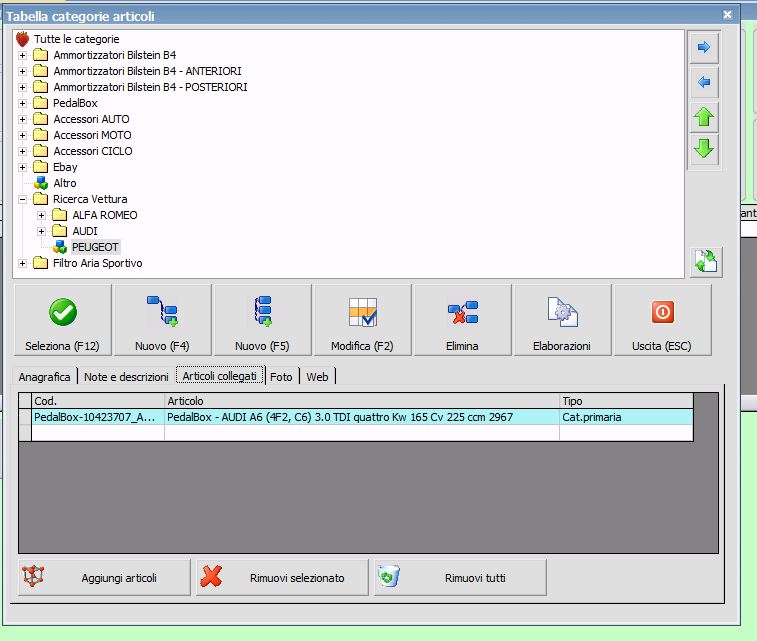Select Tutte le categorie root item

pos(76,39)
